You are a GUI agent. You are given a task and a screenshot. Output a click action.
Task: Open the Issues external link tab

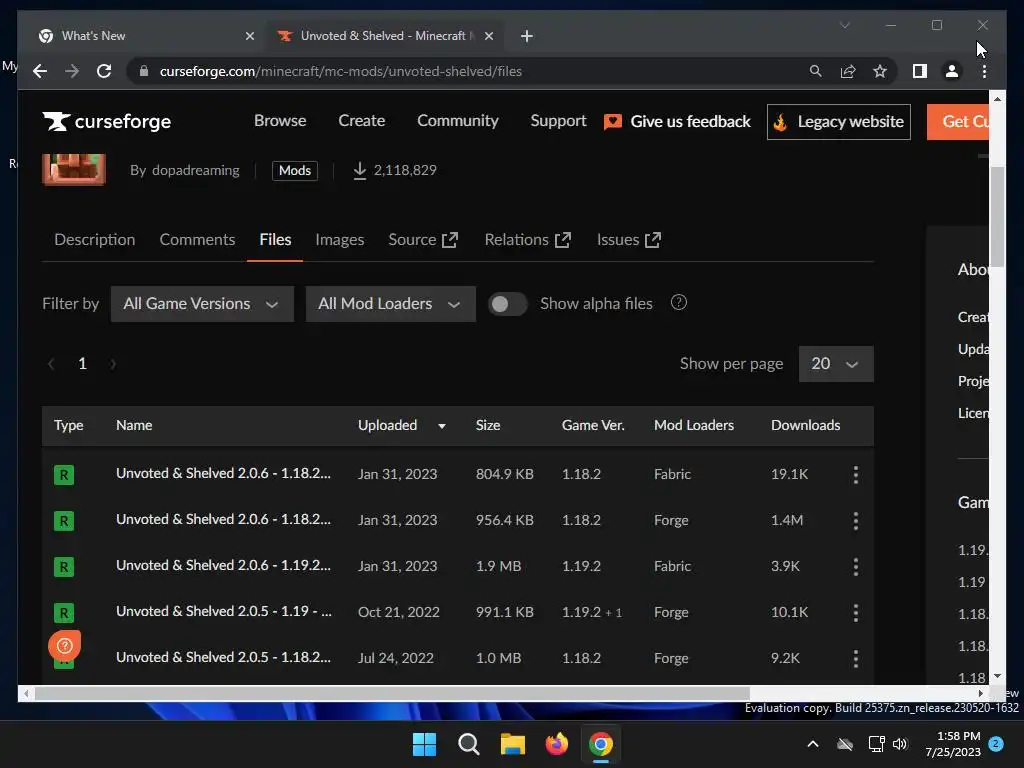point(629,240)
